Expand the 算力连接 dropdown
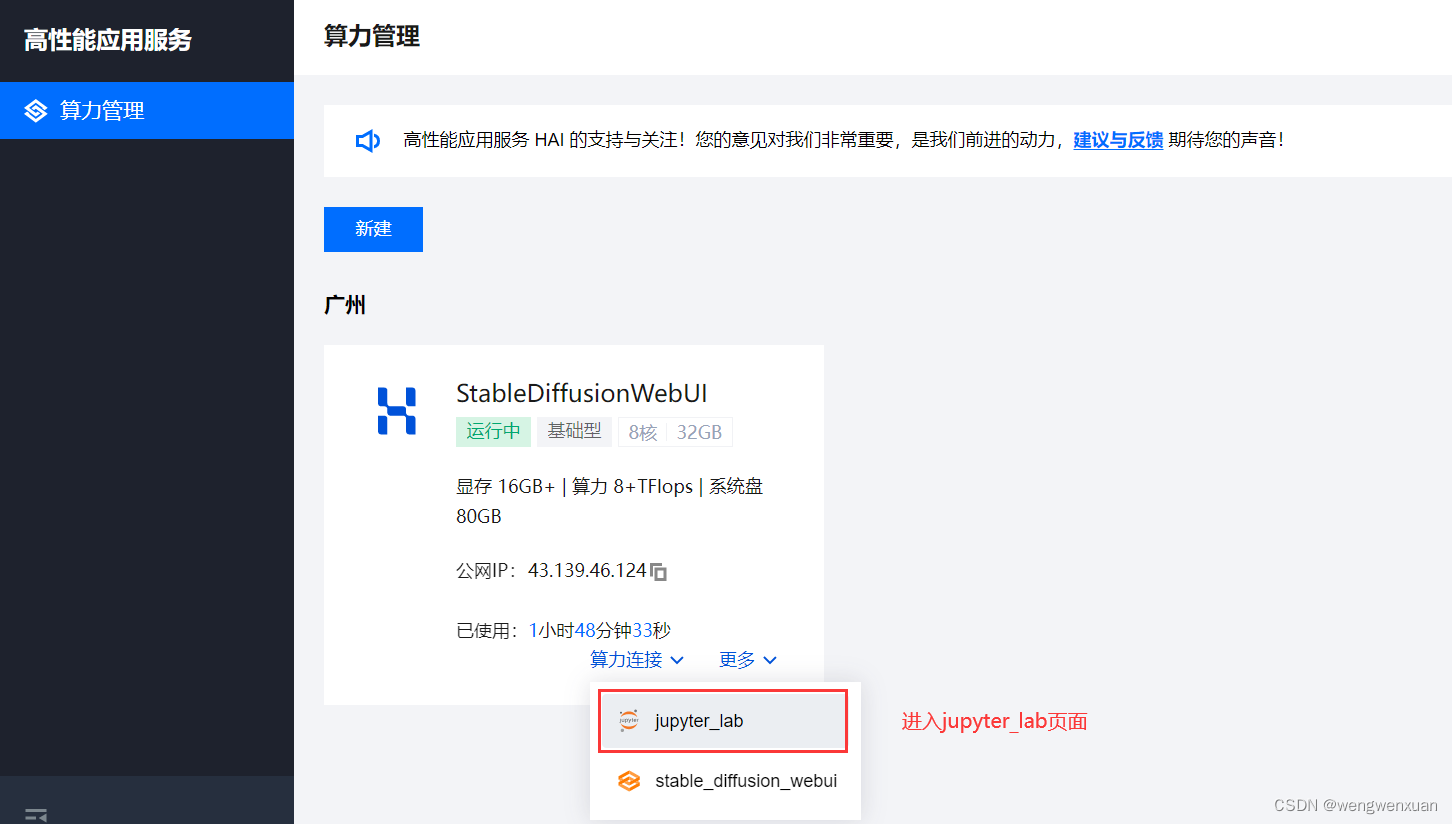The image size is (1452, 824). coord(637,660)
